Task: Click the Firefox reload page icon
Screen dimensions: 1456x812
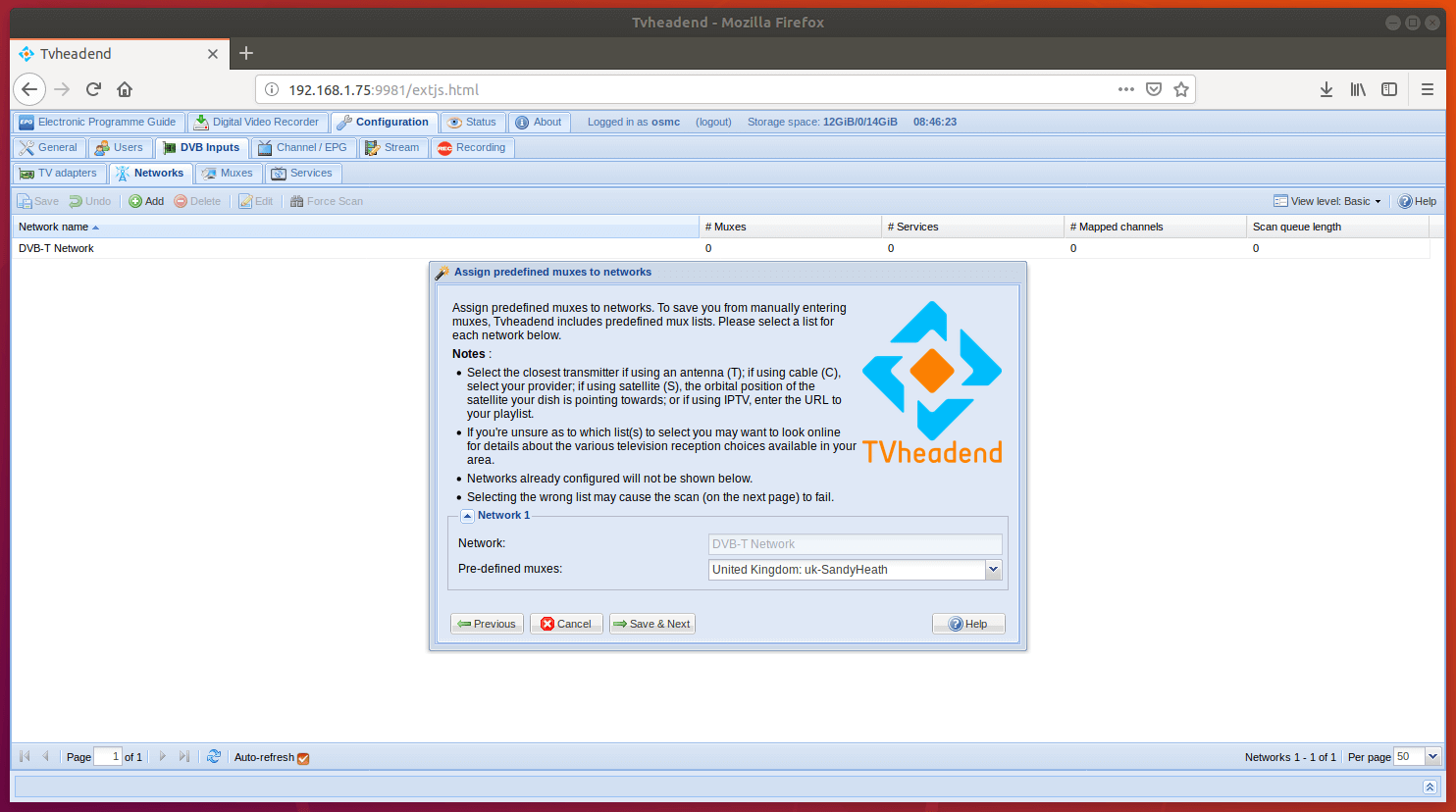Action: tap(93, 89)
